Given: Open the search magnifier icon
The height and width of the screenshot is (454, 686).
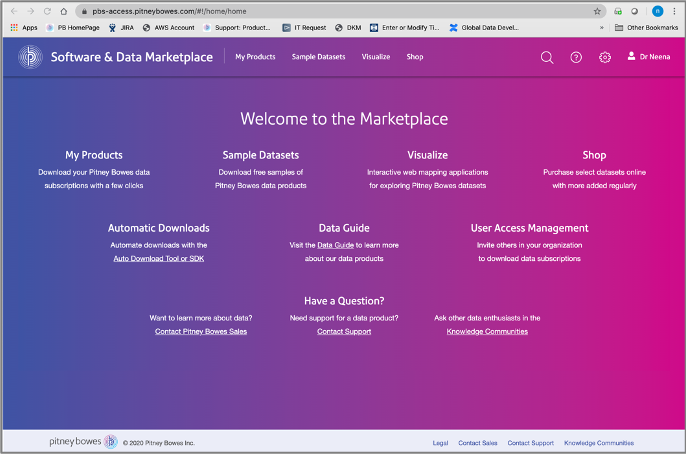Looking at the screenshot, I should click(546, 57).
